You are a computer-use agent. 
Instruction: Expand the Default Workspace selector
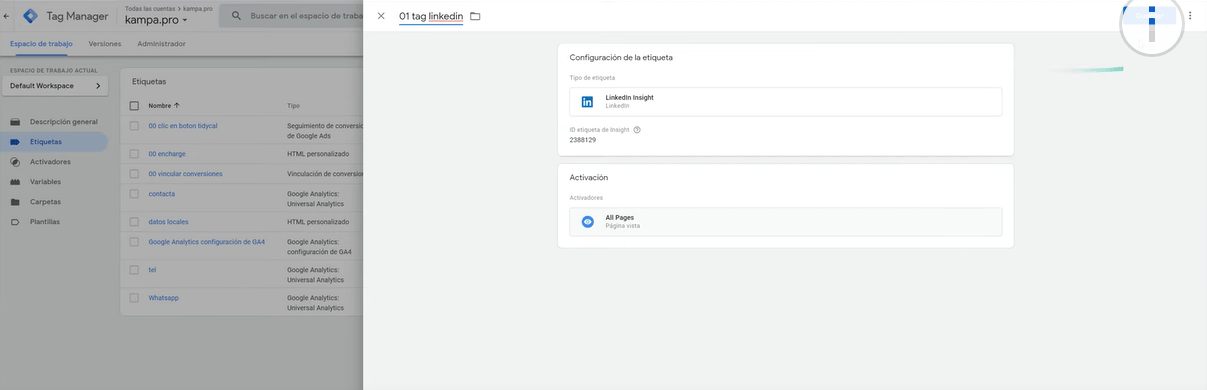[55, 86]
